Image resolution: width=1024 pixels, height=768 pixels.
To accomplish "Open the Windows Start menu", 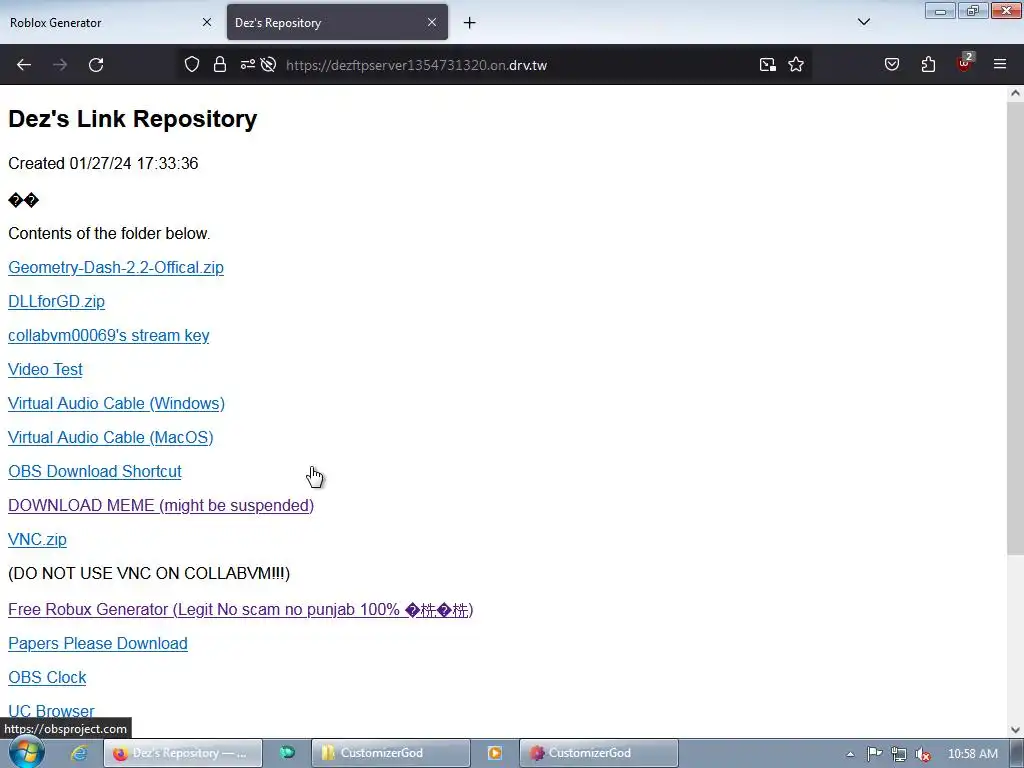I will [x=27, y=753].
